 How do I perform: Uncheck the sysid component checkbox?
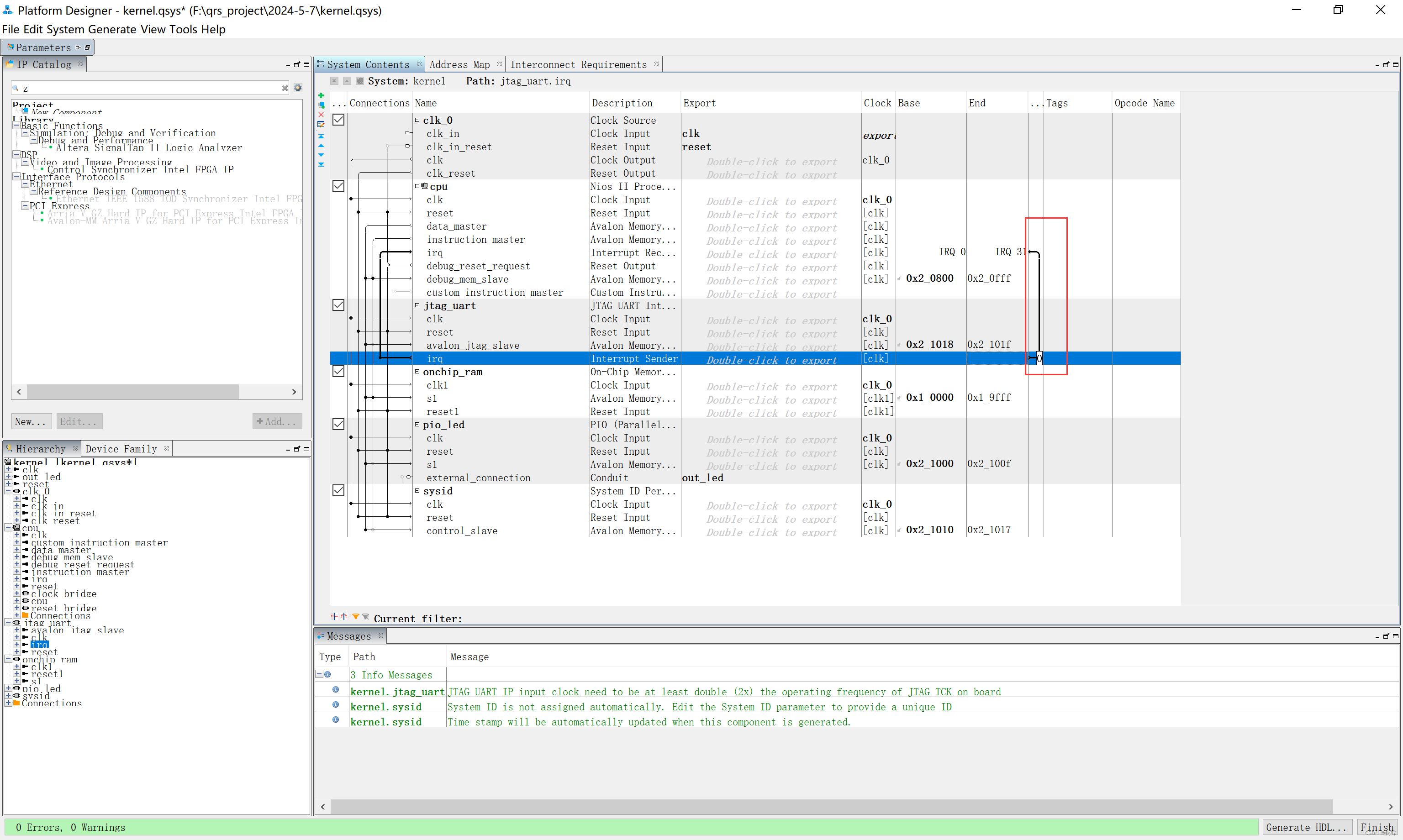coord(338,491)
